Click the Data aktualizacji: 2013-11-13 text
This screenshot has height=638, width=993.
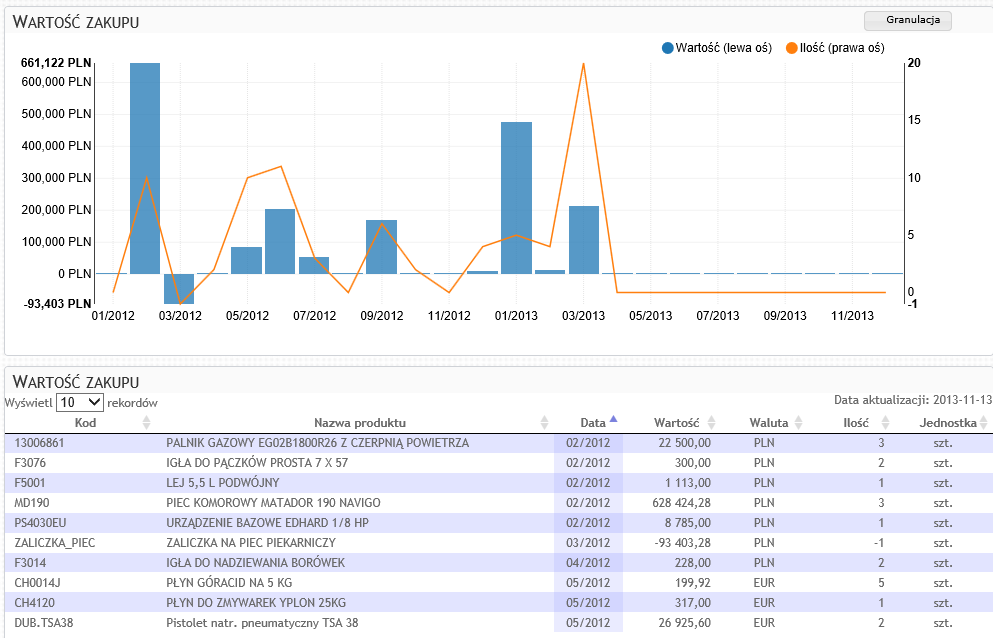click(913, 400)
